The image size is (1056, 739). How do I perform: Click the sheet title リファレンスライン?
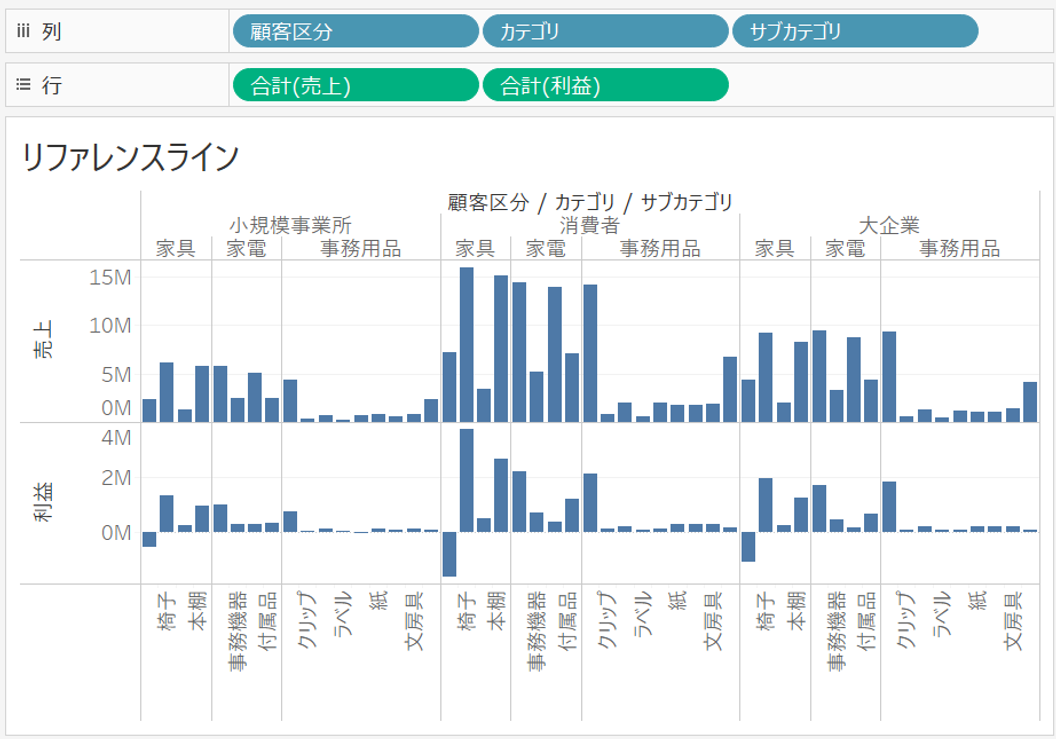coord(130,157)
